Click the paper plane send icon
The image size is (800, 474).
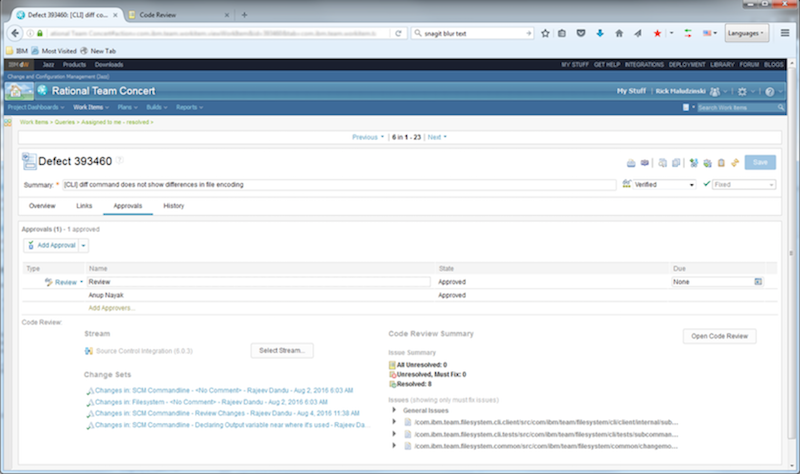click(x=638, y=33)
